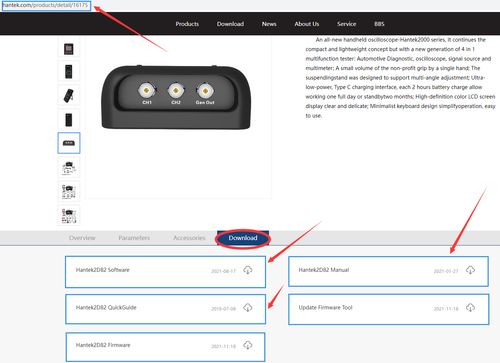Click the browser address bar URL
500x363 pixels.
(x=46, y=6)
